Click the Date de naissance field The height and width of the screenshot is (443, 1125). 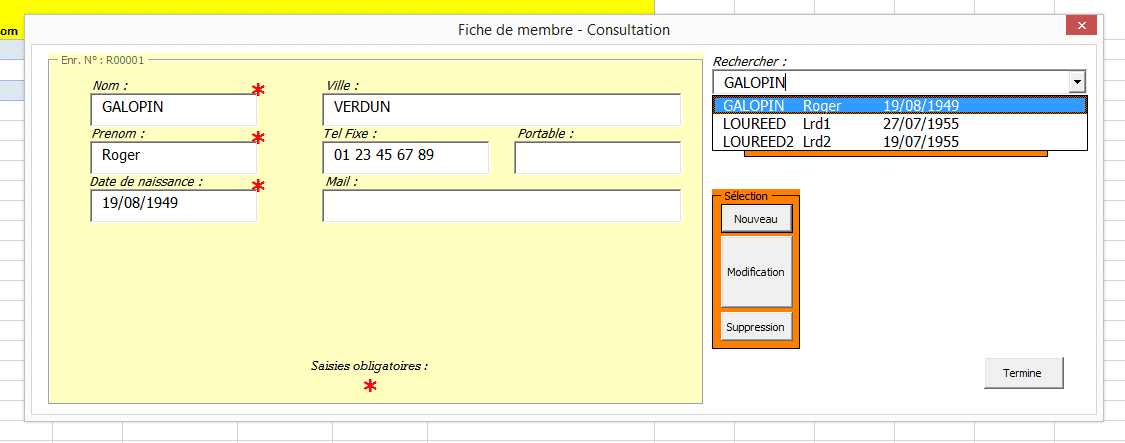coord(174,205)
